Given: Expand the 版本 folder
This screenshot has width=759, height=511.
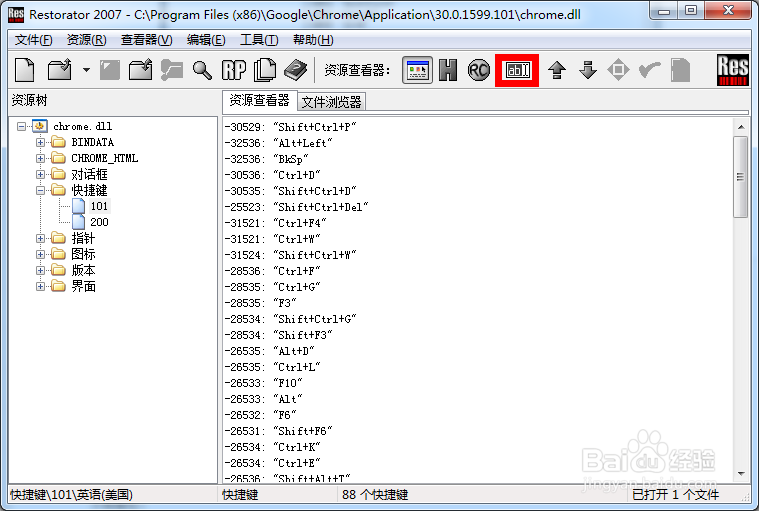Looking at the screenshot, I should (x=40, y=270).
